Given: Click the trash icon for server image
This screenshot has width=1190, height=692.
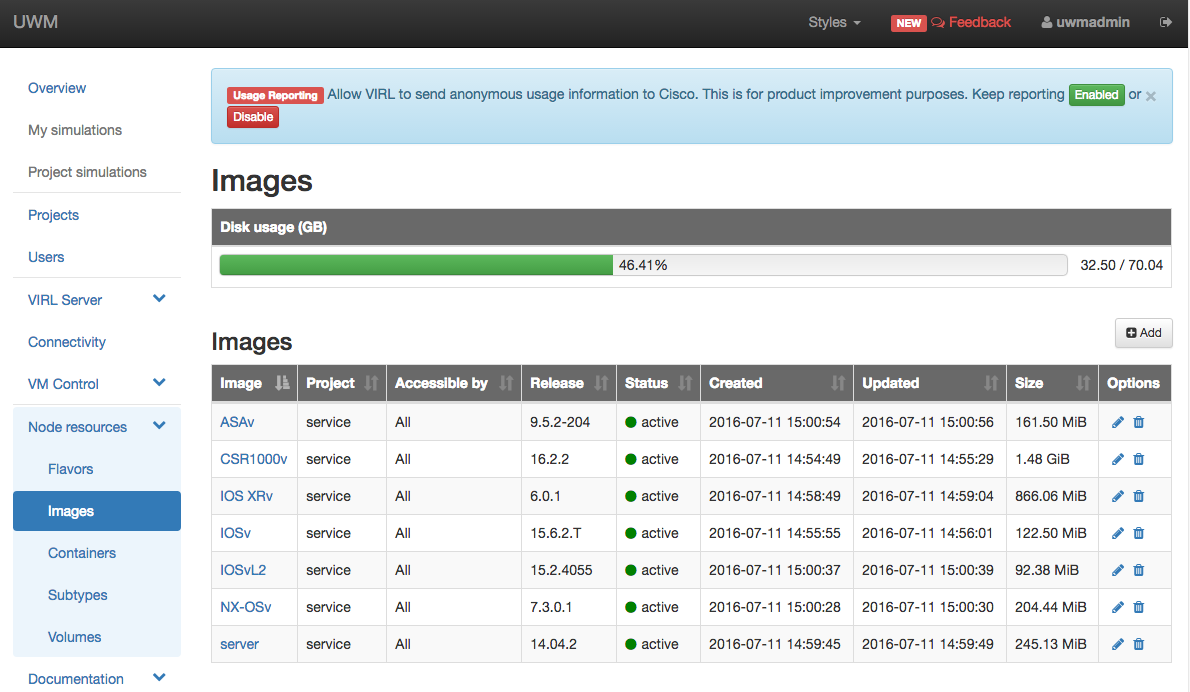Looking at the screenshot, I should pyautogui.click(x=1138, y=644).
